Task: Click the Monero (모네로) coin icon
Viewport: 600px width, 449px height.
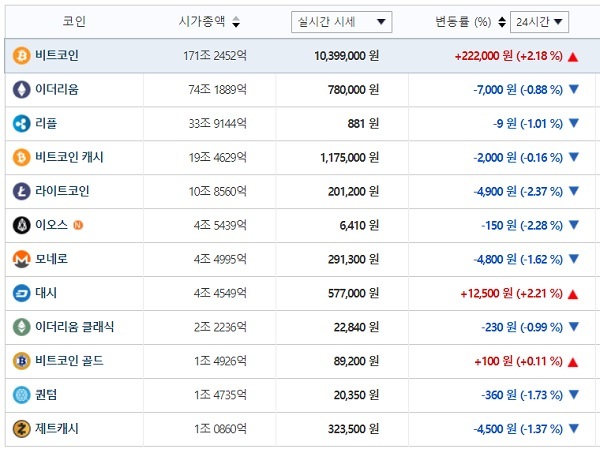Action: coord(22,259)
